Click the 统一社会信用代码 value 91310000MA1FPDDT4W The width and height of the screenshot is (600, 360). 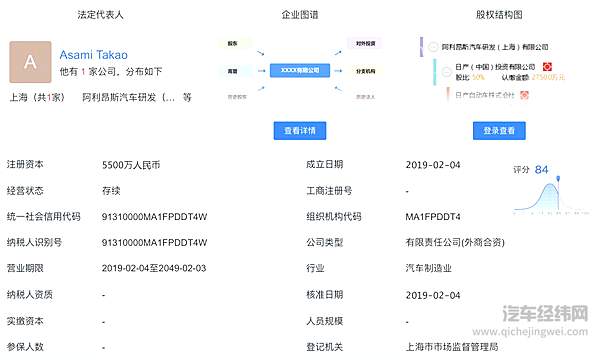pyautogui.click(x=154, y=217)
